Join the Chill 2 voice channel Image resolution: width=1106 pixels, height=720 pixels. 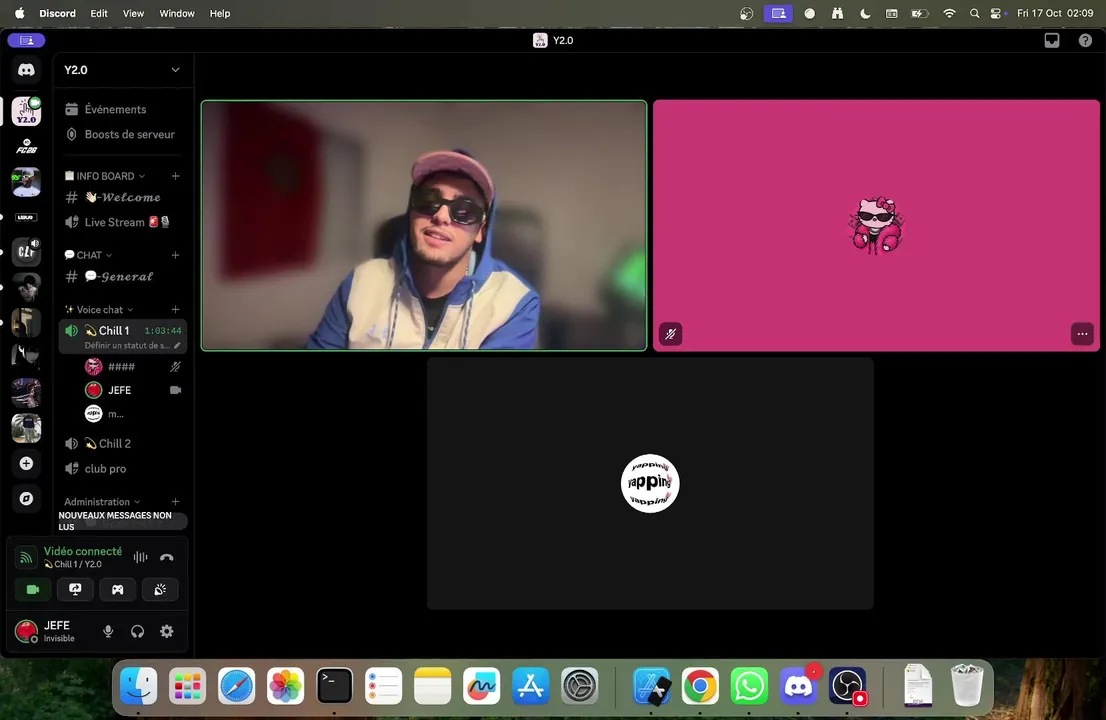tap(123, 444)
